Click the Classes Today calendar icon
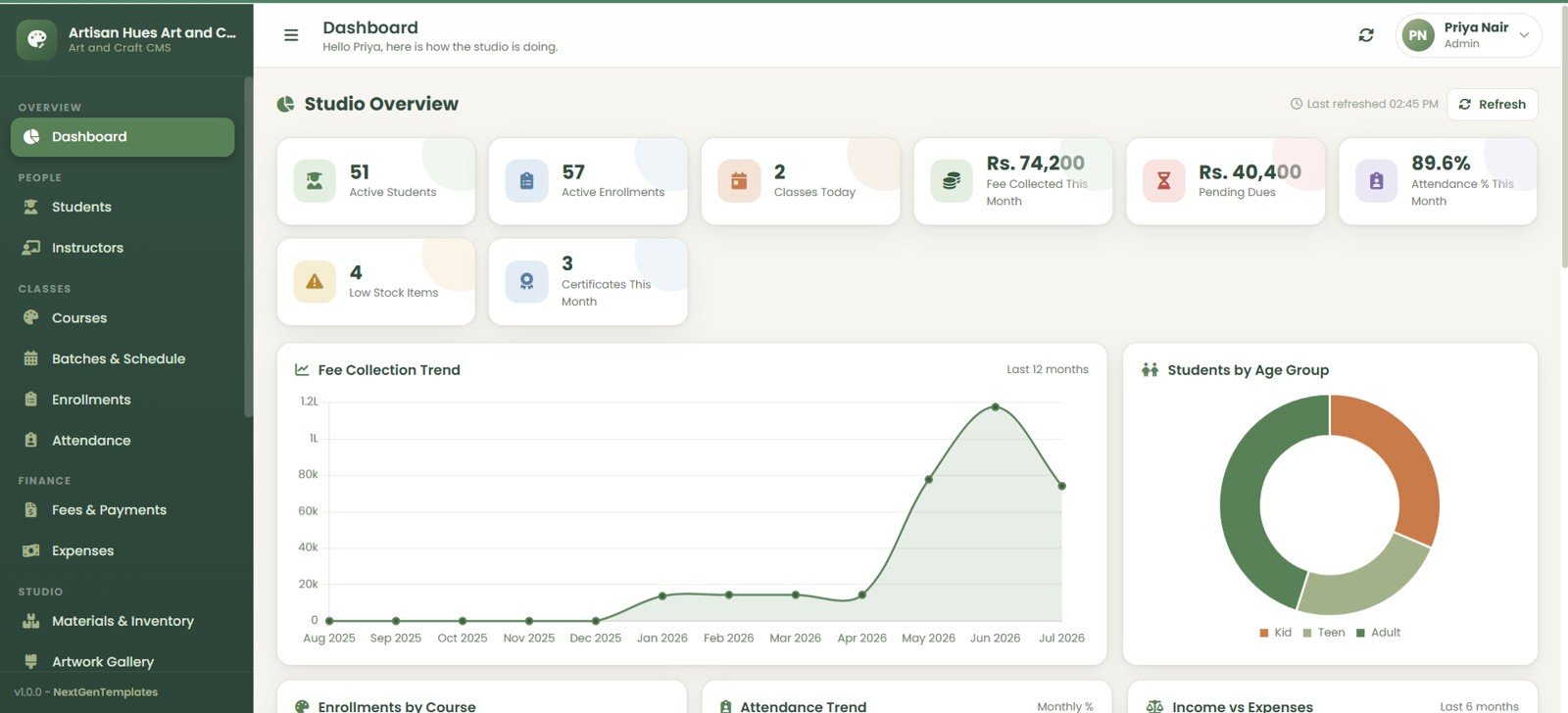The image size is (1568, 713). click(x=739, y=181)
